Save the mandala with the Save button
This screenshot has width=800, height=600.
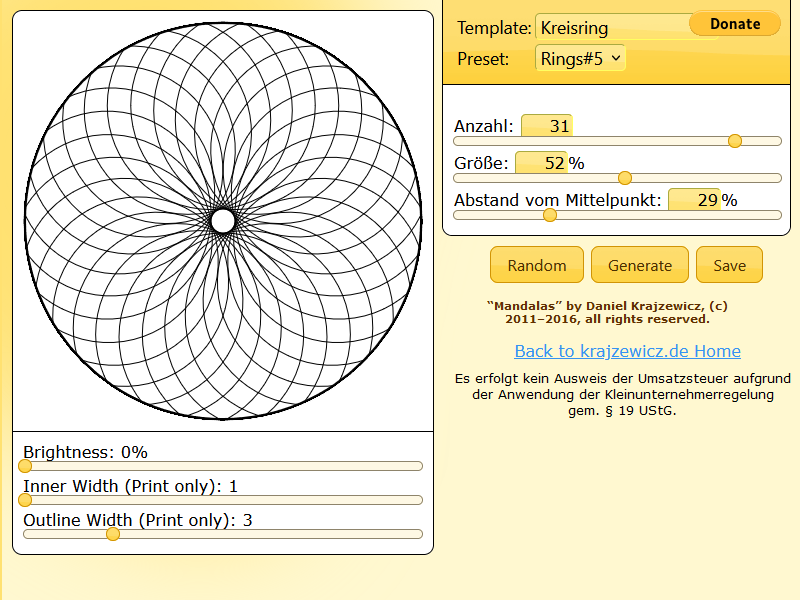(729, 265)
